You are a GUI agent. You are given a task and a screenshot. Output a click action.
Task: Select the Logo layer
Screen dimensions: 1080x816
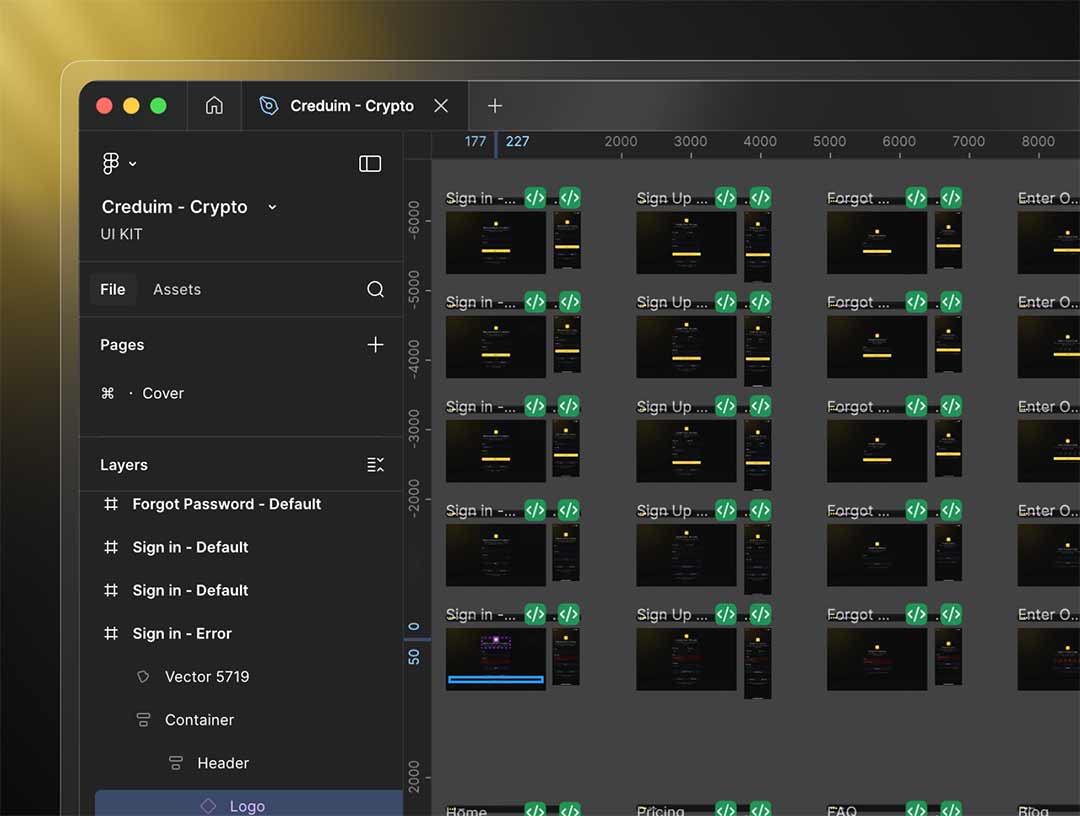(247, 806)
